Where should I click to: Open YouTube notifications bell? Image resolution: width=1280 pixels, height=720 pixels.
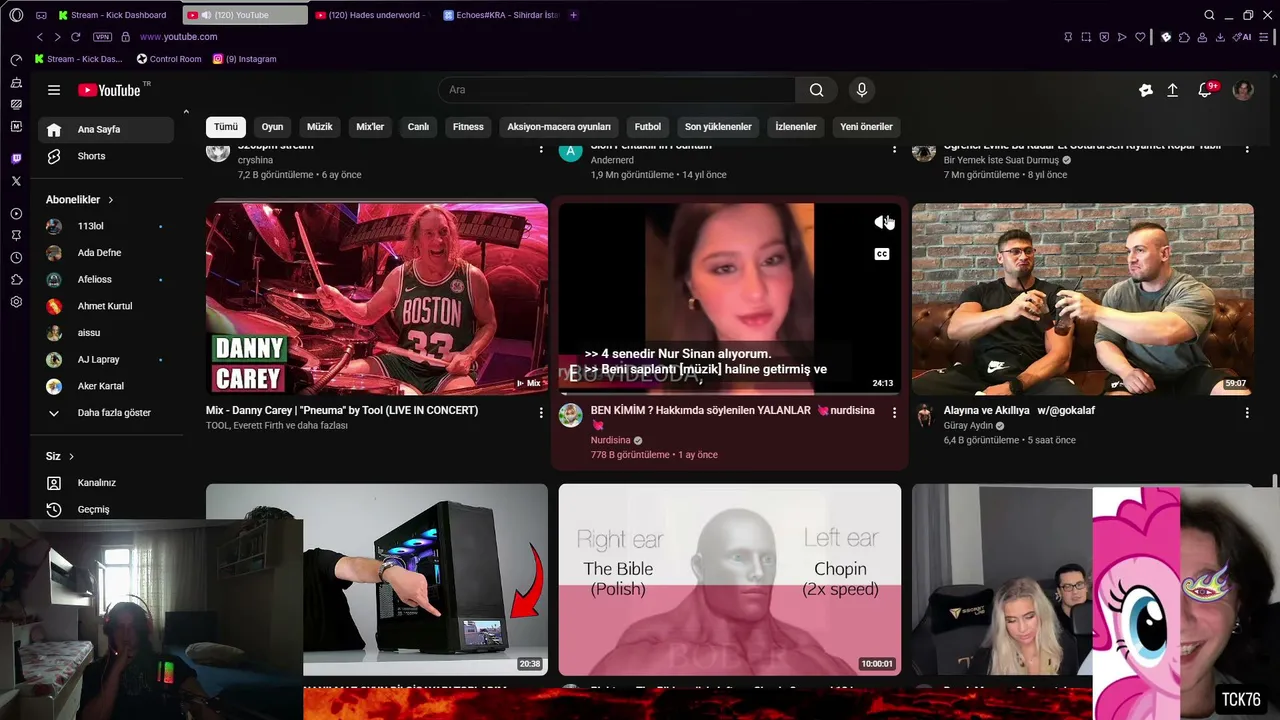1206,90
